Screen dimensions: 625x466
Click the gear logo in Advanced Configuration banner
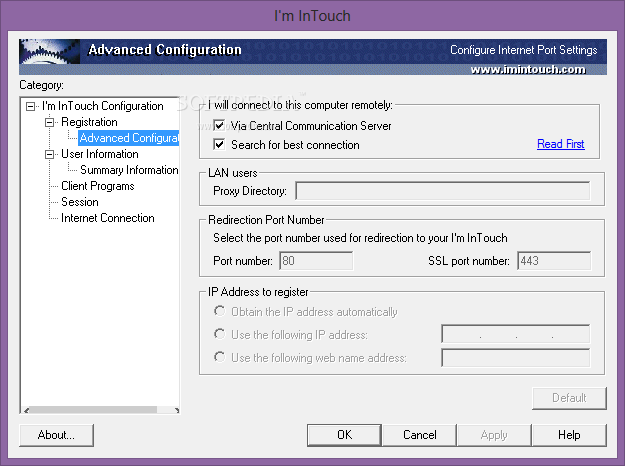pyautogui.click(x=49, y=51)
